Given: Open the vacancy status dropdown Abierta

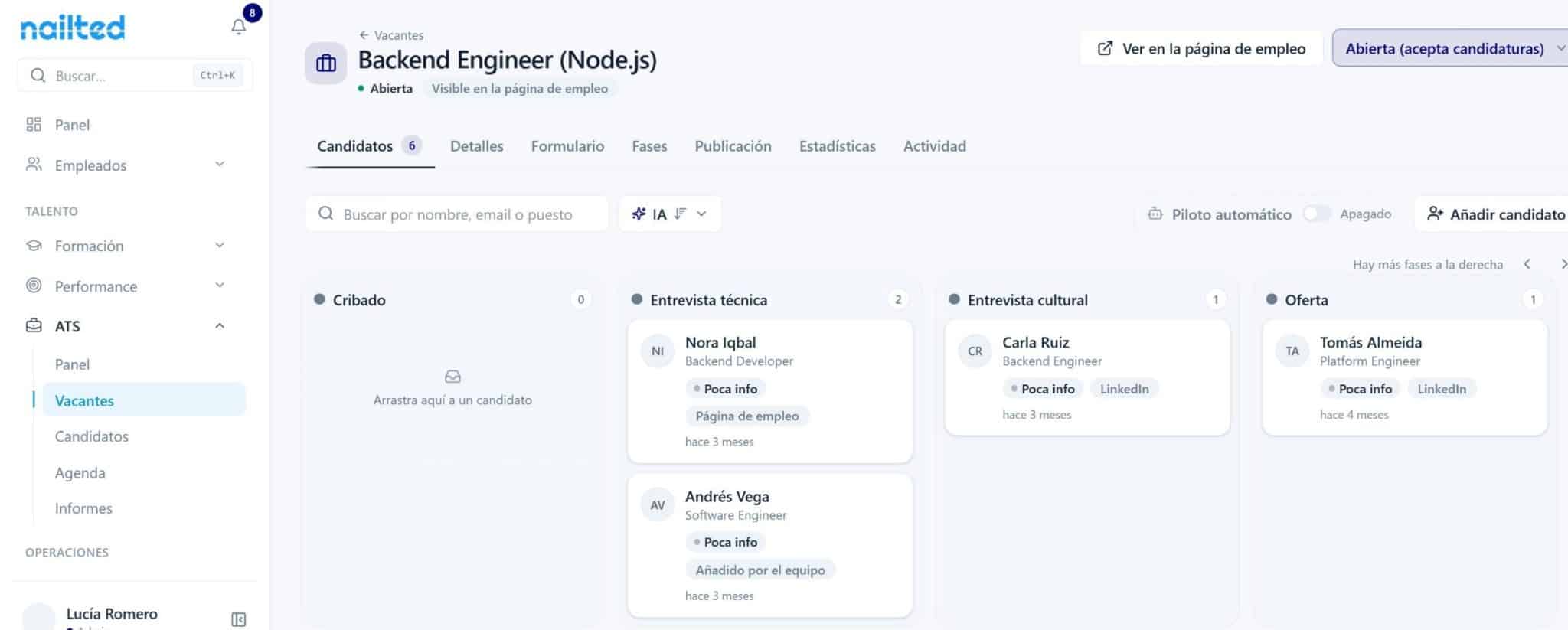Looking at the screenshot, I should (x=1450, y=48).
